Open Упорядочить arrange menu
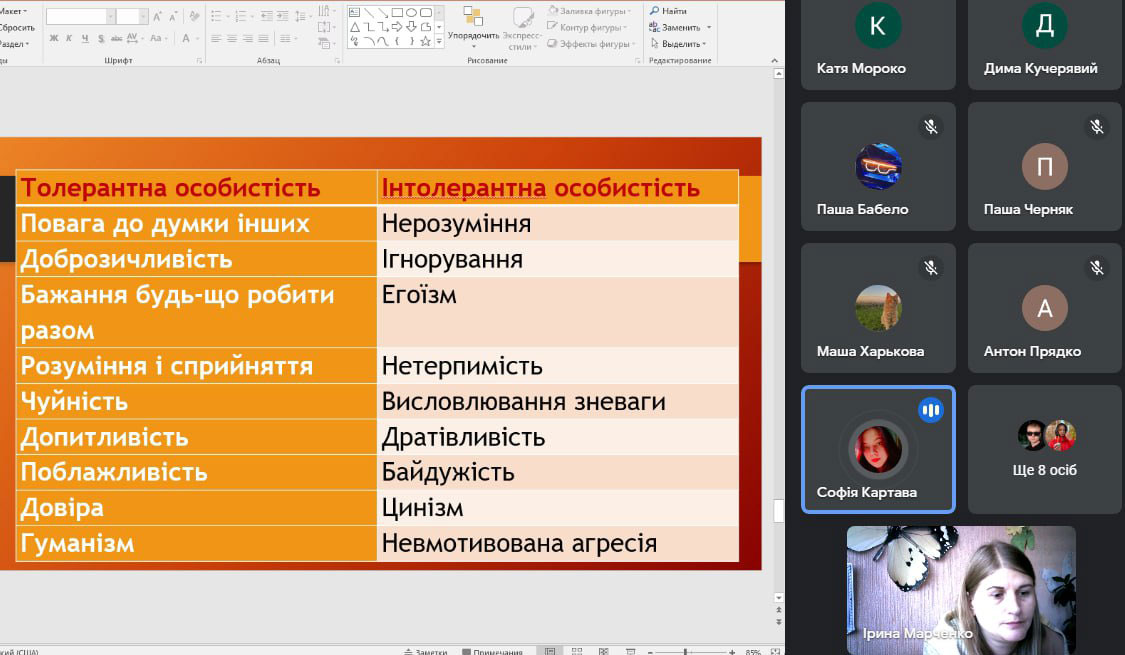The width and height of the screenshot is (1125, 655). 473,27
